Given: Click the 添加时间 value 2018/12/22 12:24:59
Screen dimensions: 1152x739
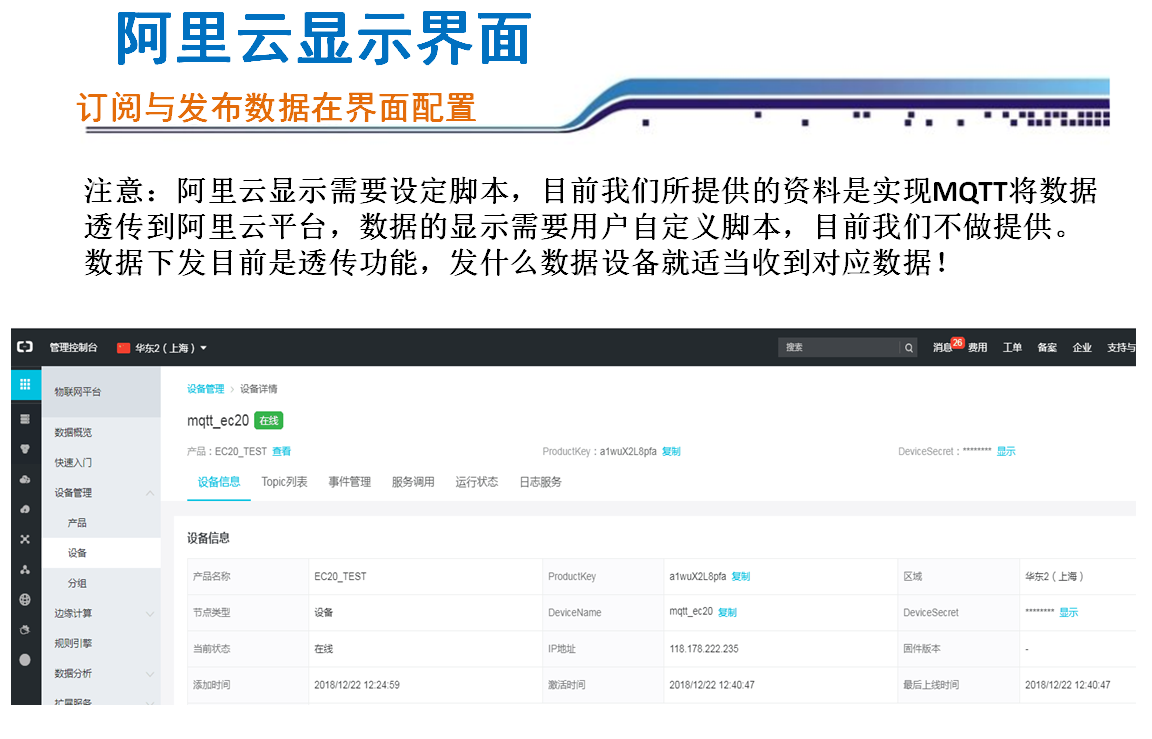Looking at the screenshot, I should [x=357, y=685].
